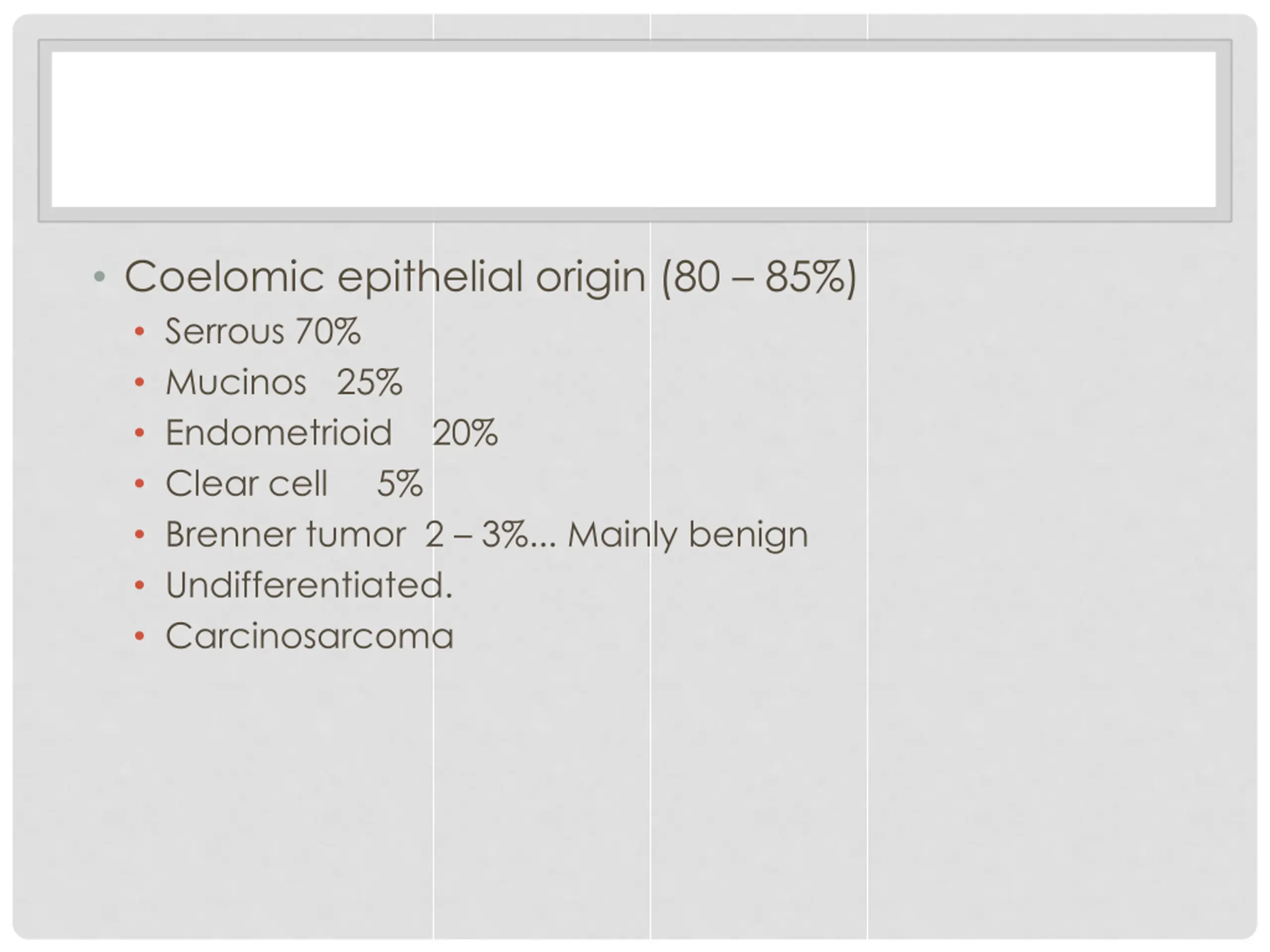Select the "Clear cell" text

(246, 483)
